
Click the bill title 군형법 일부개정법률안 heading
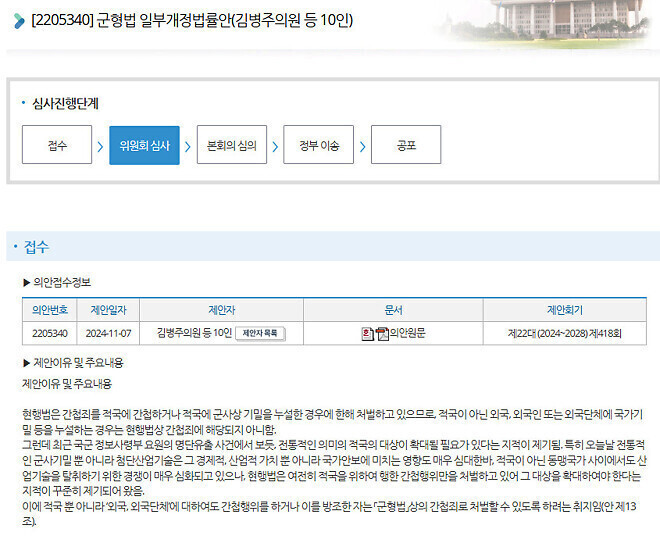point(192,20)
